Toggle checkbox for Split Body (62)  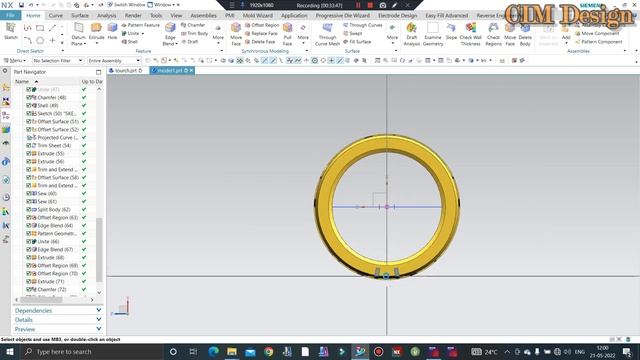[29, 209]
